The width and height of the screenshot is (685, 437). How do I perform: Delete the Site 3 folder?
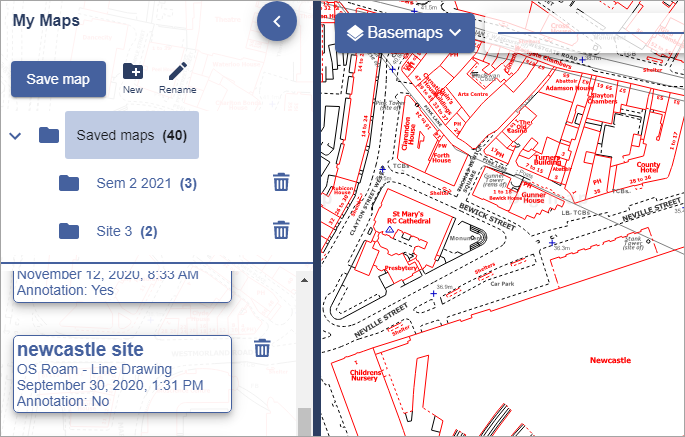tap(281, 230)
